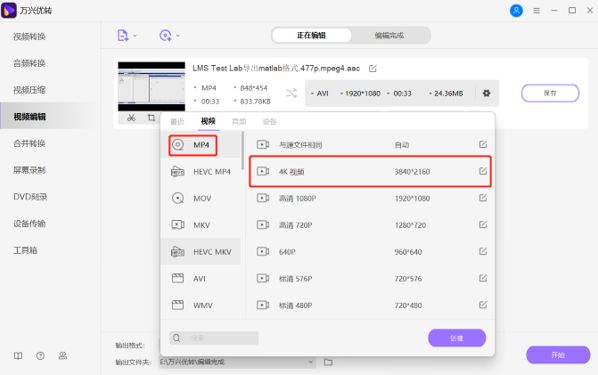Choose the 4K 视频 3840*2160 preset

coord(370,172)
